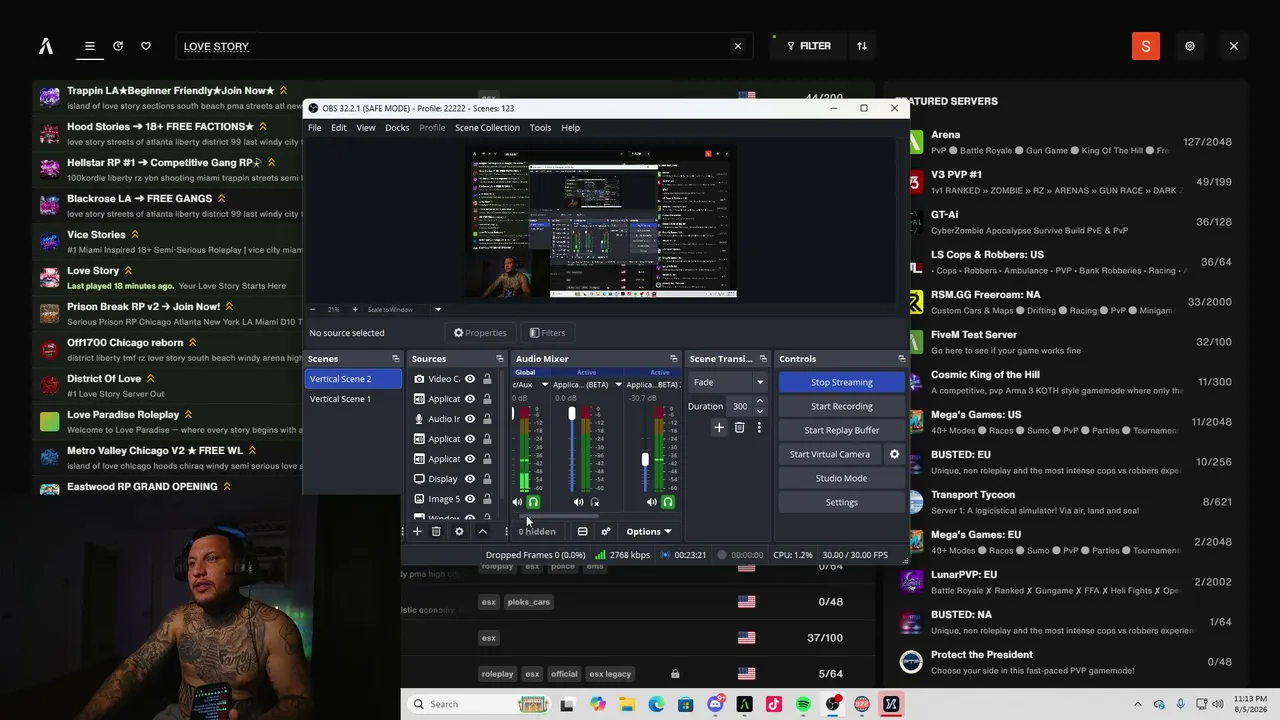Open scene transition three-dot menu

coord(759,427)
